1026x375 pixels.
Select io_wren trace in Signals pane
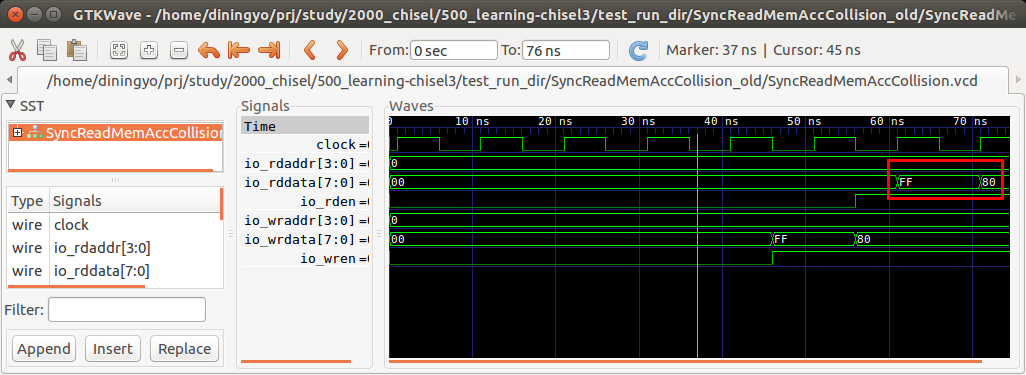[x=305, y=259]
